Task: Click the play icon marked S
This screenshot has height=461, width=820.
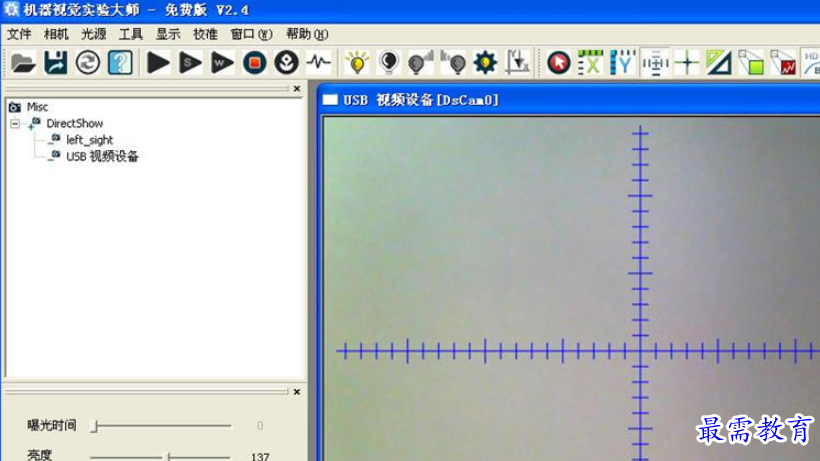Action: [x=190, y=63]
